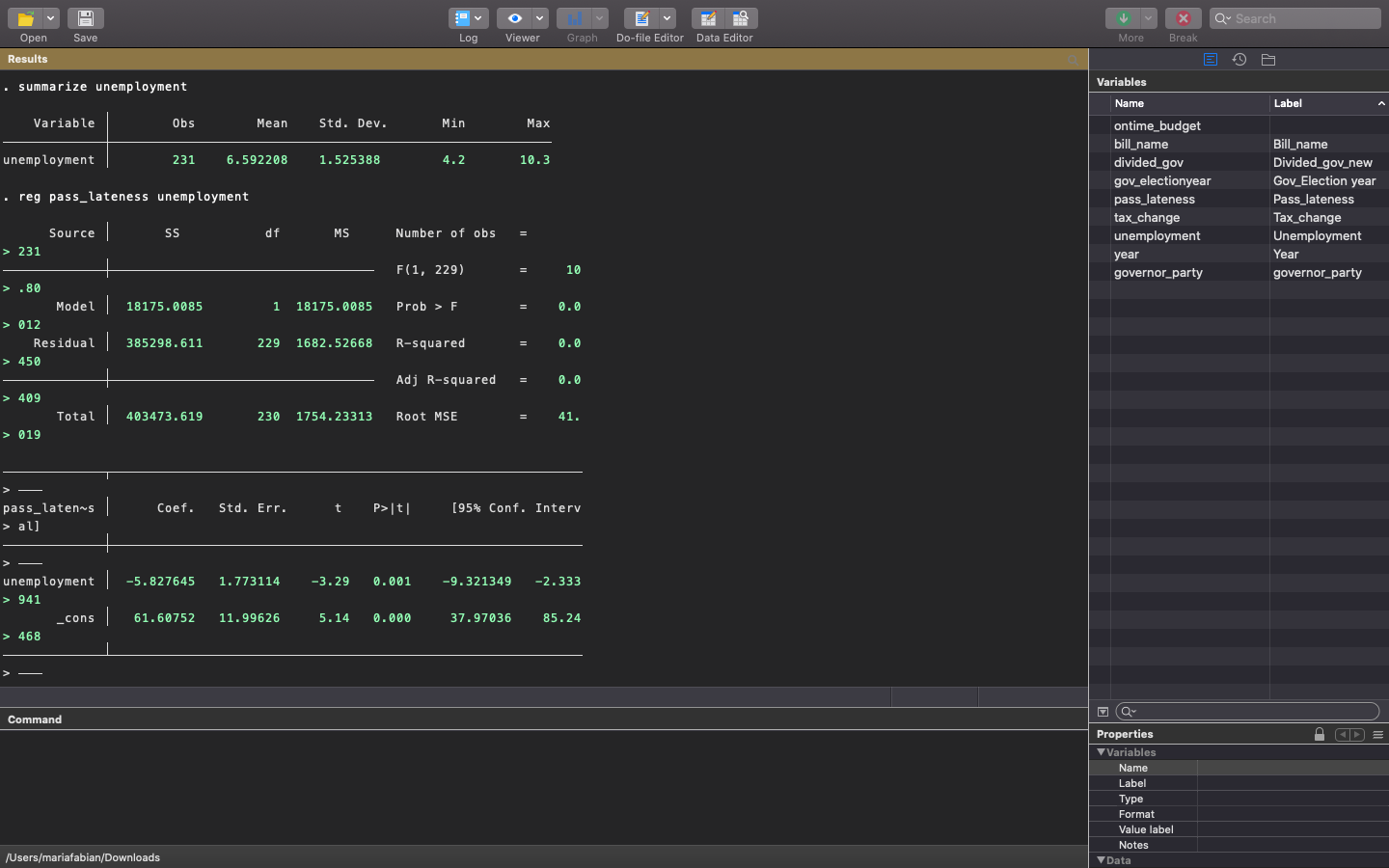Click the Notes property row
Screen dimensions: 1389x868
coord(1239,845)
